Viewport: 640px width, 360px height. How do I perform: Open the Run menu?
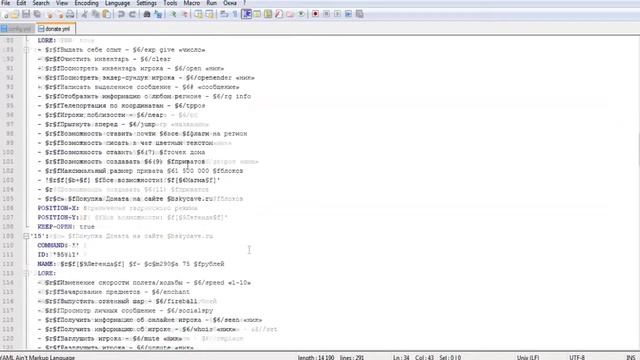[x=212, y=3]
